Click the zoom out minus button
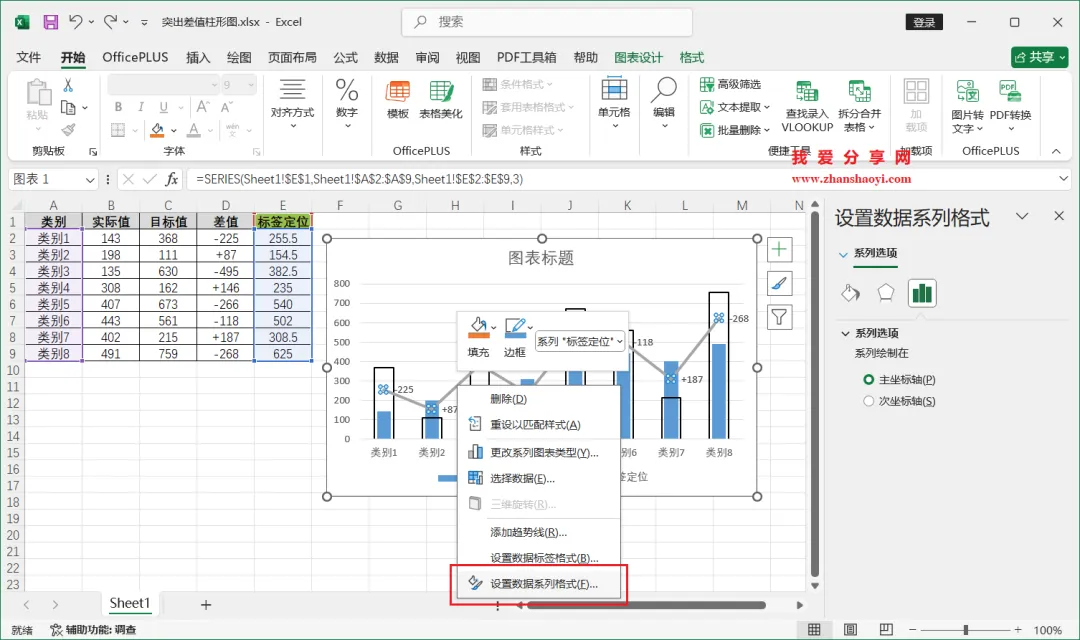 (913, 630)
